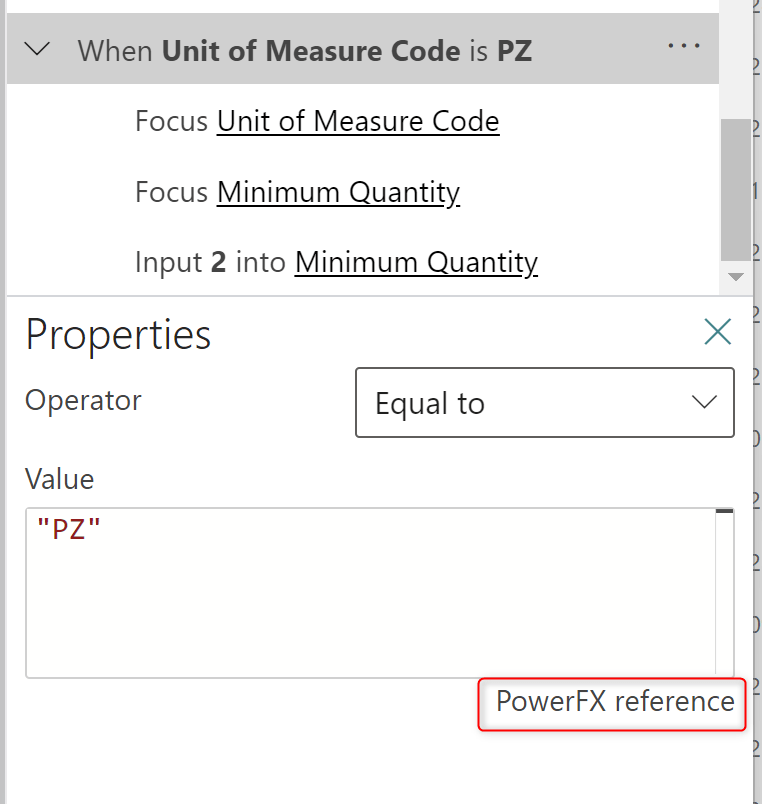Click the "Input 2 into" step text

coord(212,263)
